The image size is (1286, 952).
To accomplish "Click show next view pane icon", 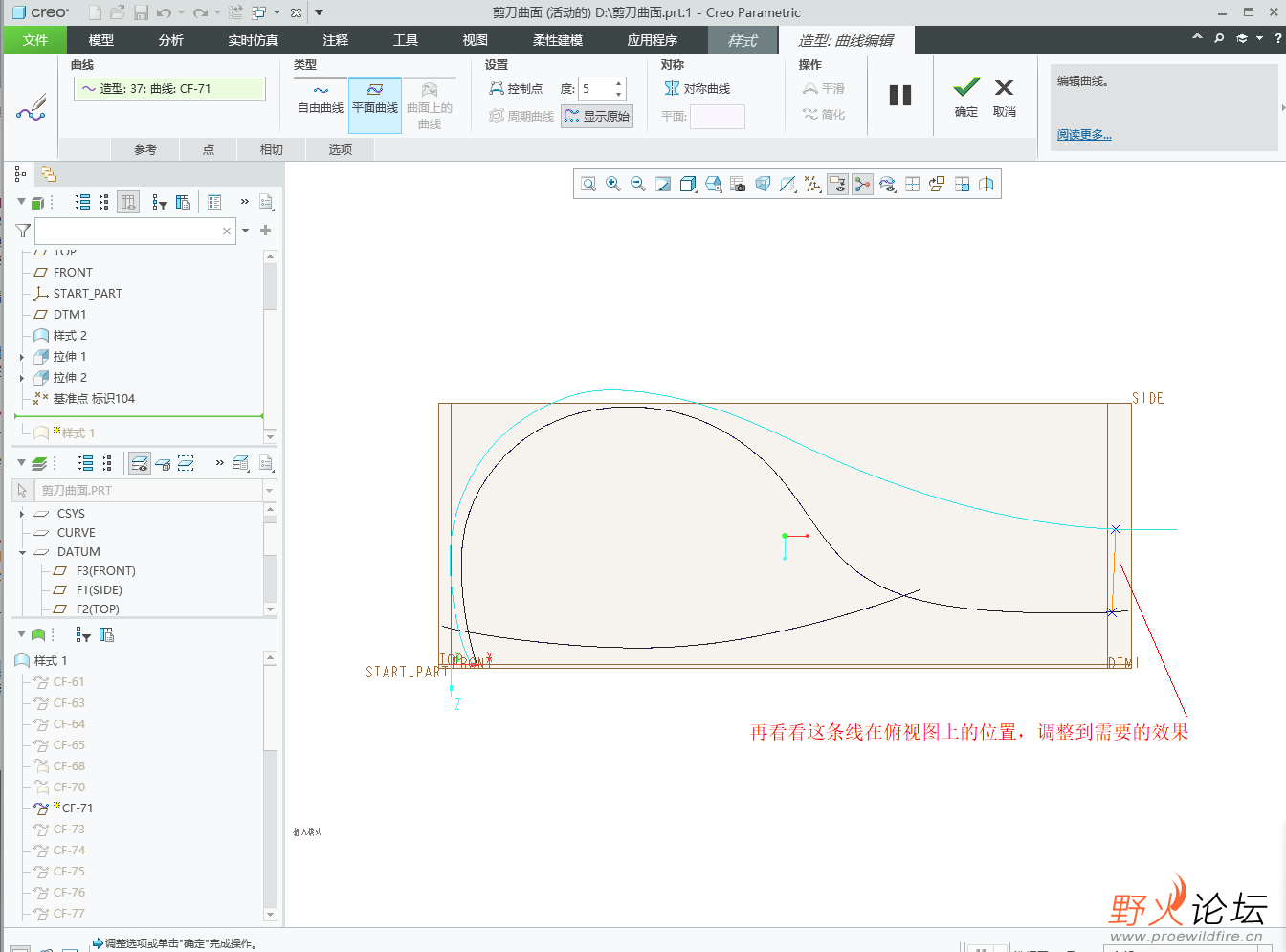I will (x=962, y=184).
